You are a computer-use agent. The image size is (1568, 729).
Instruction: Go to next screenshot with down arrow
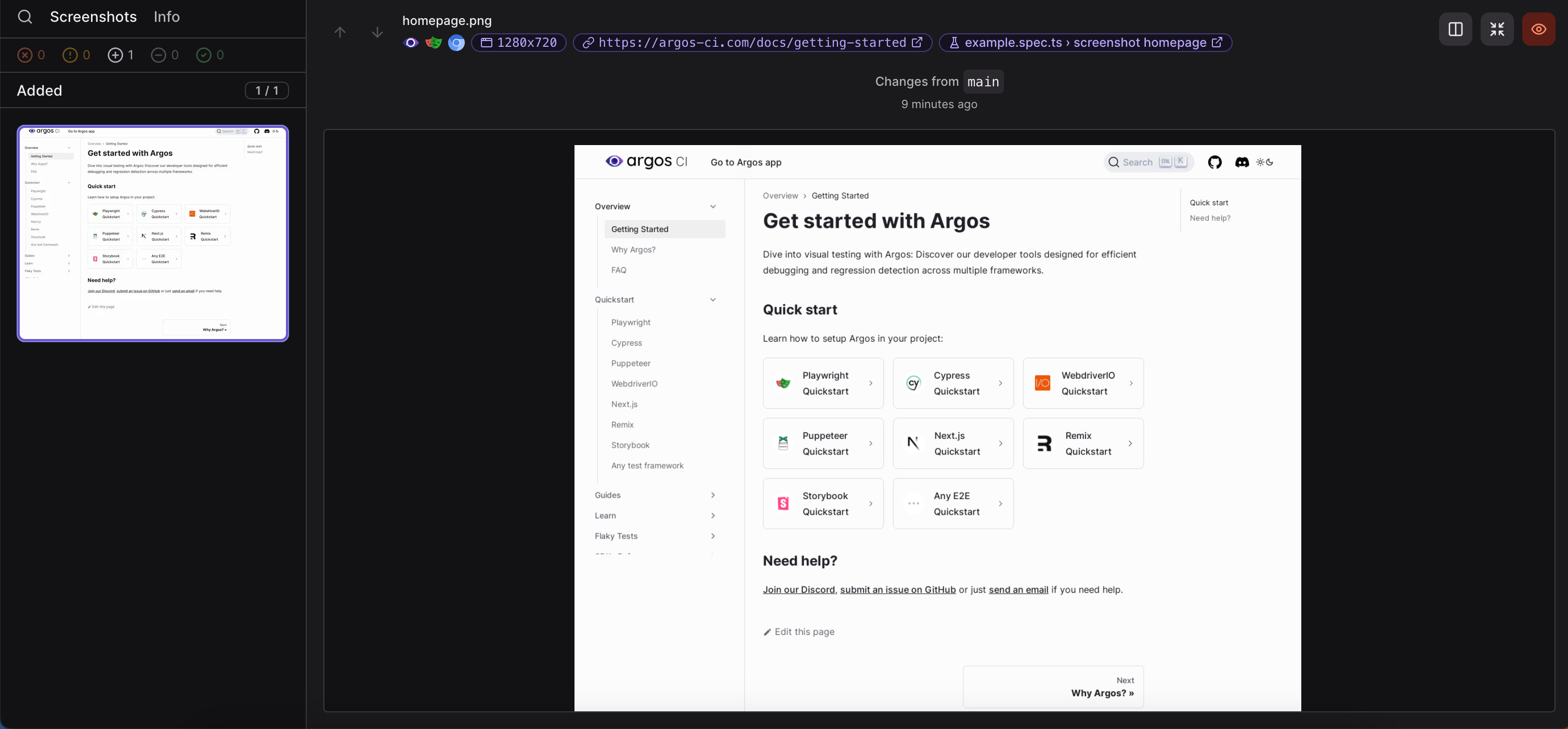[377, 32]
